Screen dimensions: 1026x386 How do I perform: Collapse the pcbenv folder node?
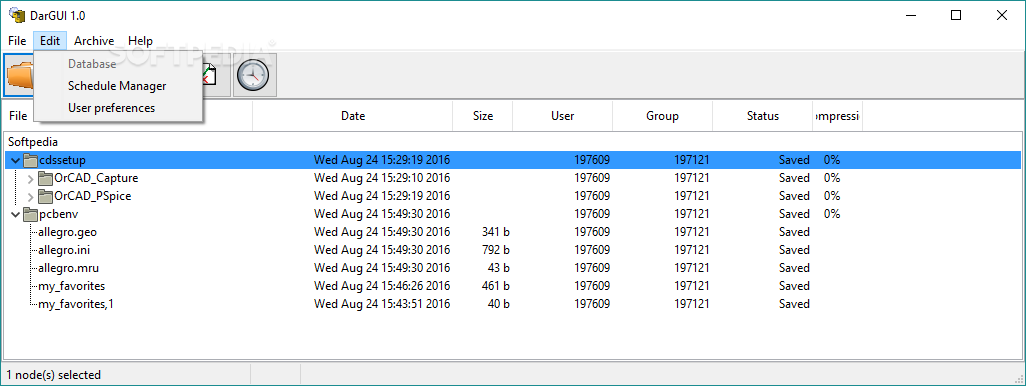coord(16,214)
